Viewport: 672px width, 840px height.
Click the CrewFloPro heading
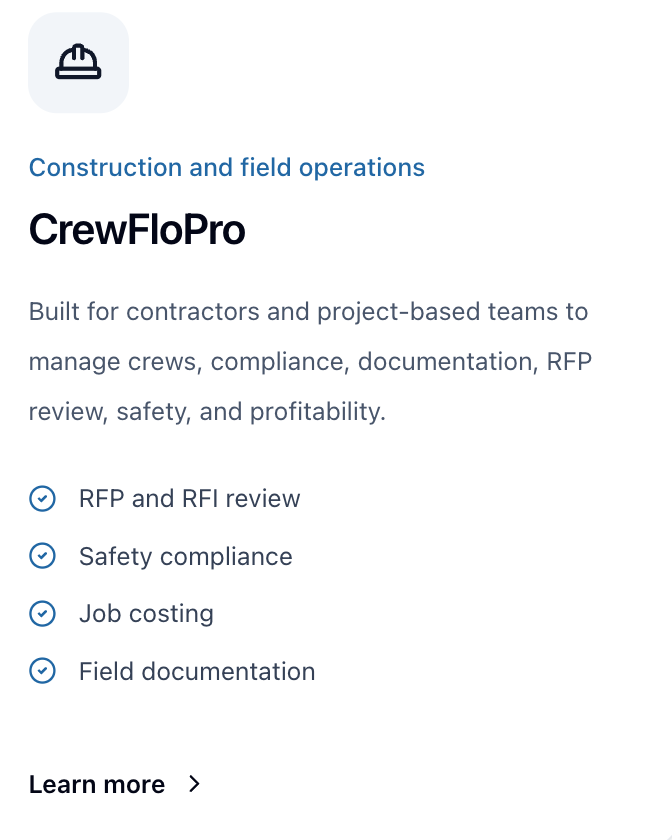click(137, 231)
